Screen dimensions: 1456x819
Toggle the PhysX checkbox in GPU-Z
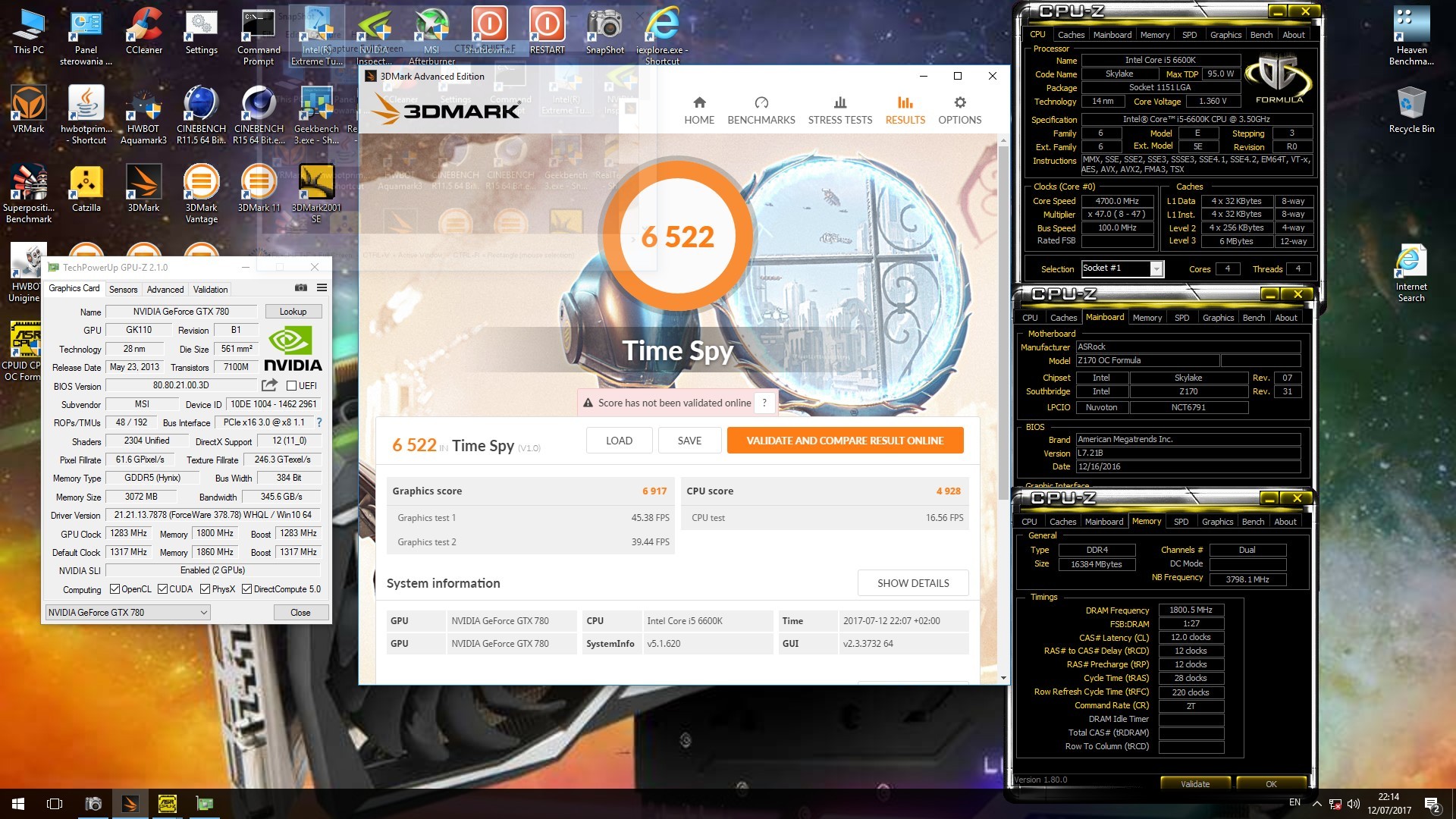tap(206, 589)
